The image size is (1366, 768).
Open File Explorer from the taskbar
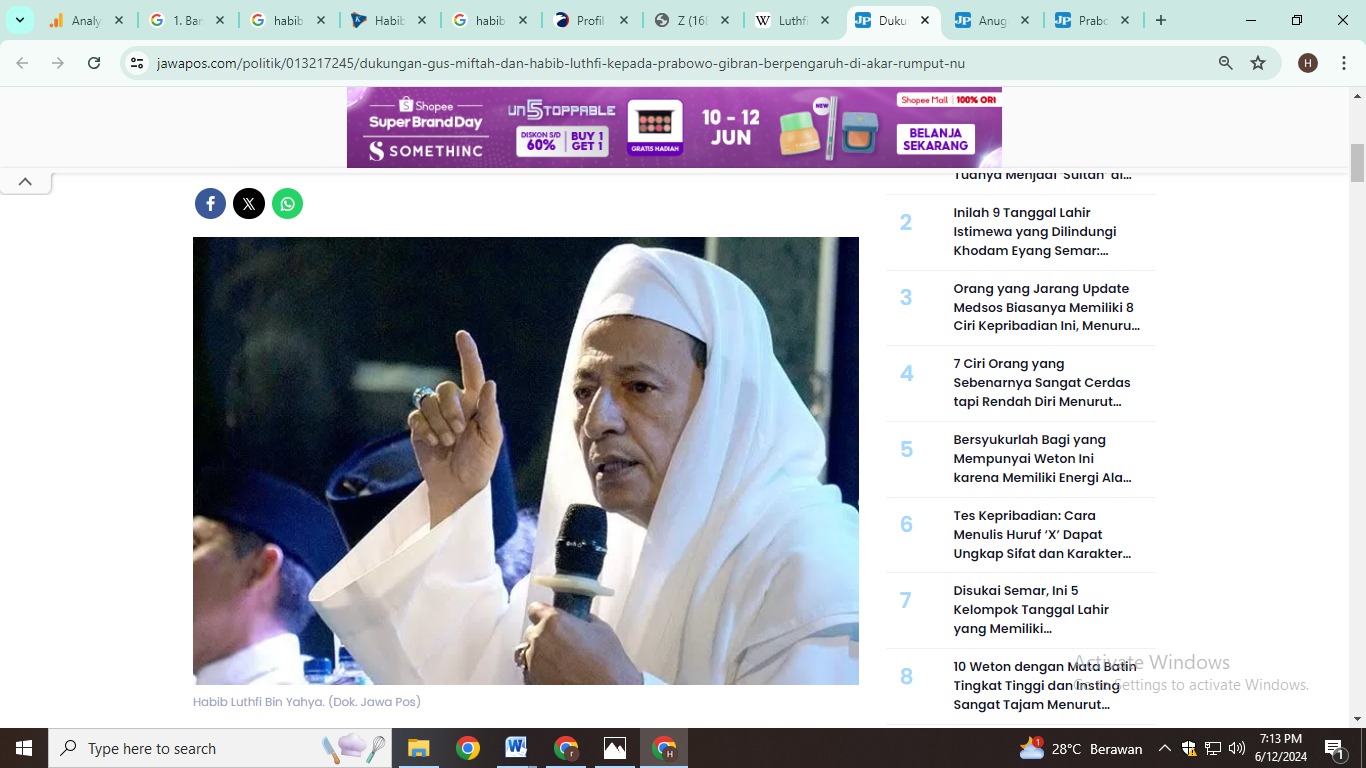418,747
